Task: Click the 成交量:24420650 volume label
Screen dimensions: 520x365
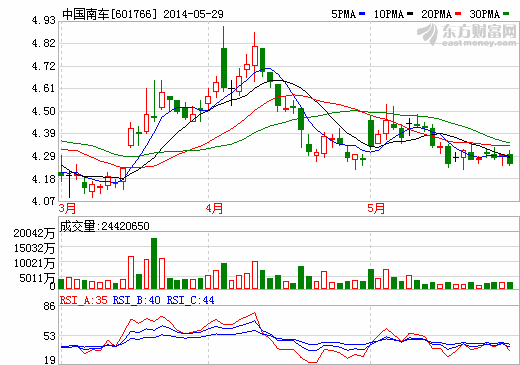Action: click(x=104, y=226)
